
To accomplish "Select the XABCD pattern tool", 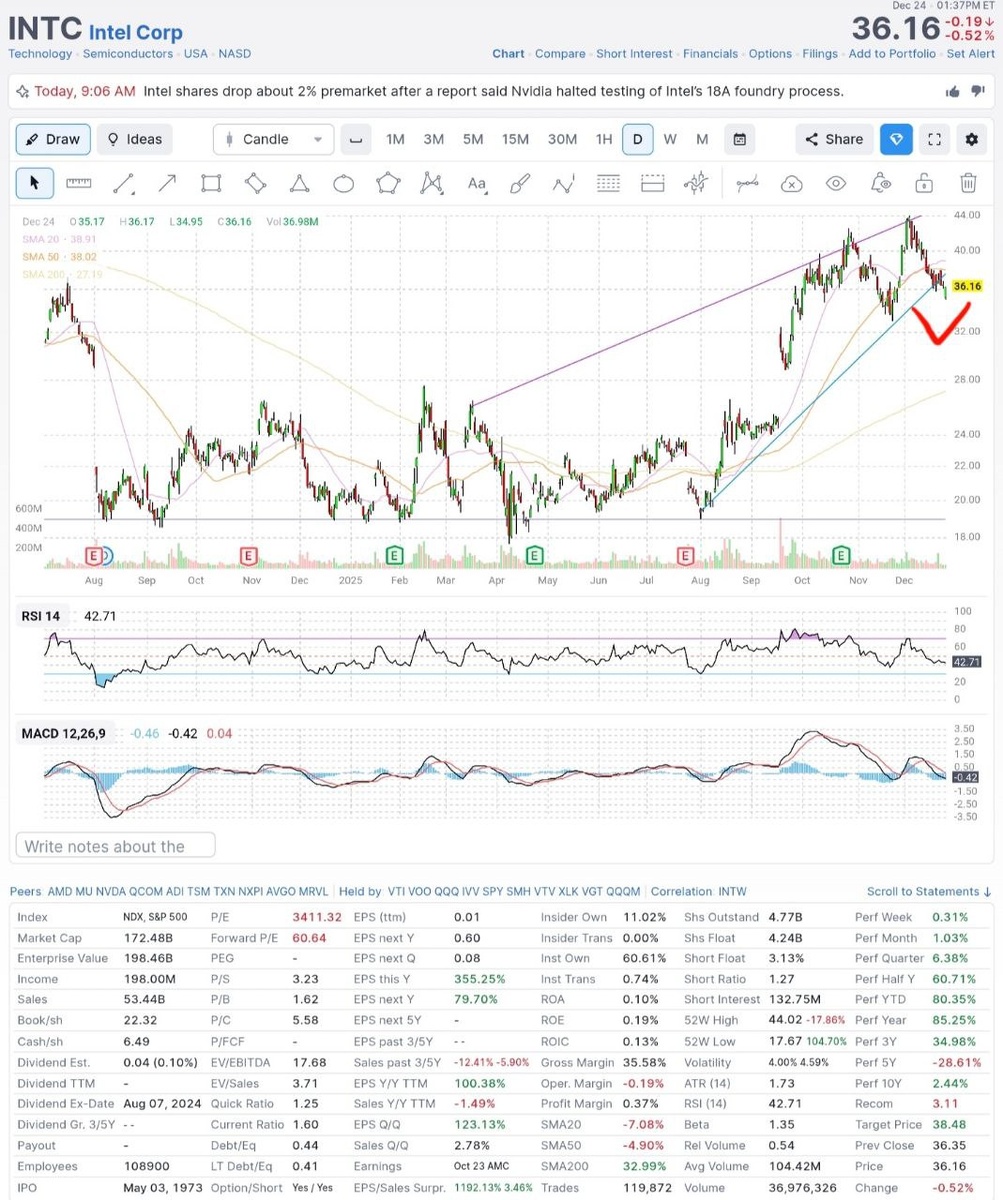I will [x=431, y=183].
